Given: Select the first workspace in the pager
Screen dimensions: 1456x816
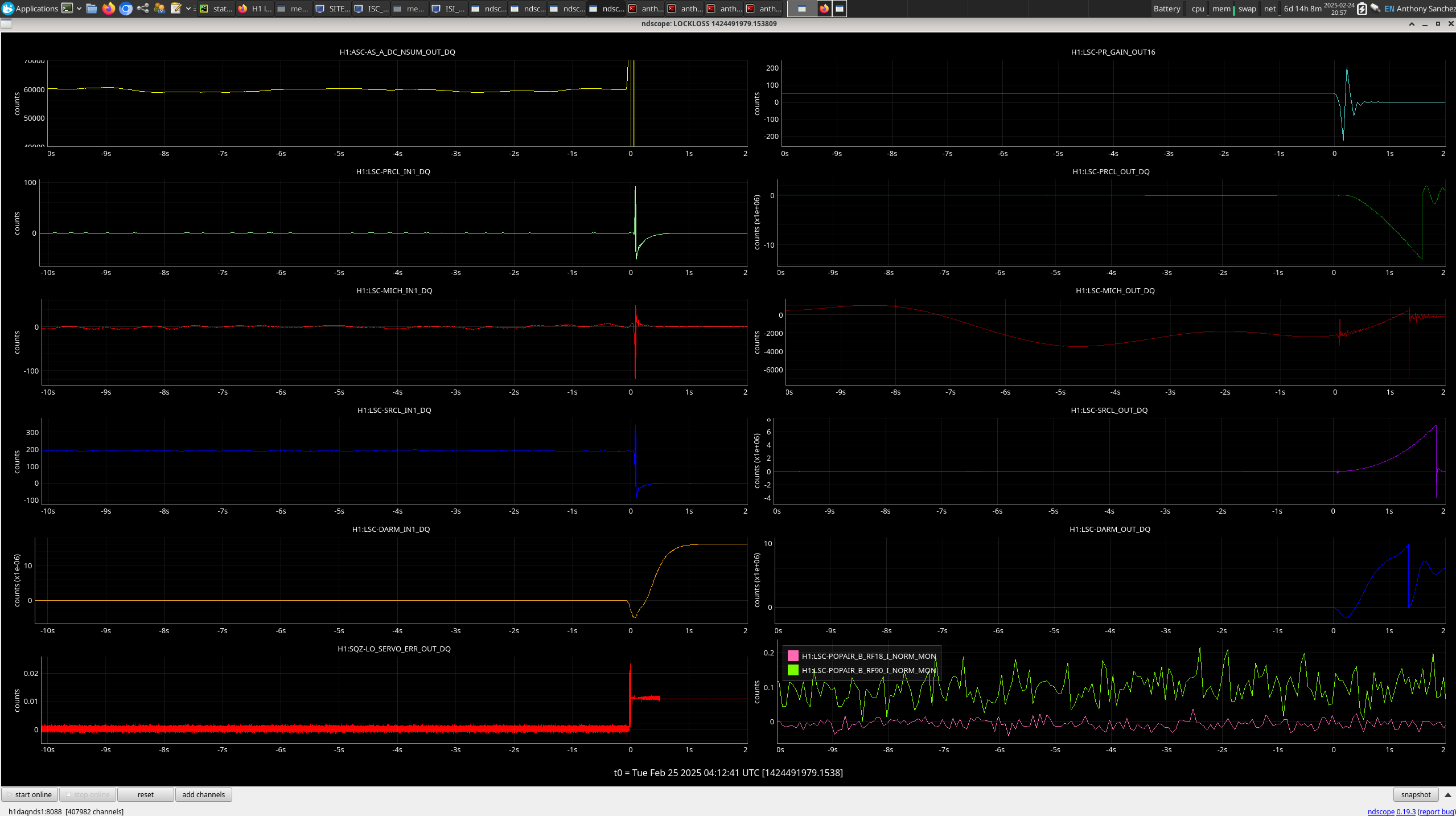Looking at the screenshot, I should pos(802,9).
